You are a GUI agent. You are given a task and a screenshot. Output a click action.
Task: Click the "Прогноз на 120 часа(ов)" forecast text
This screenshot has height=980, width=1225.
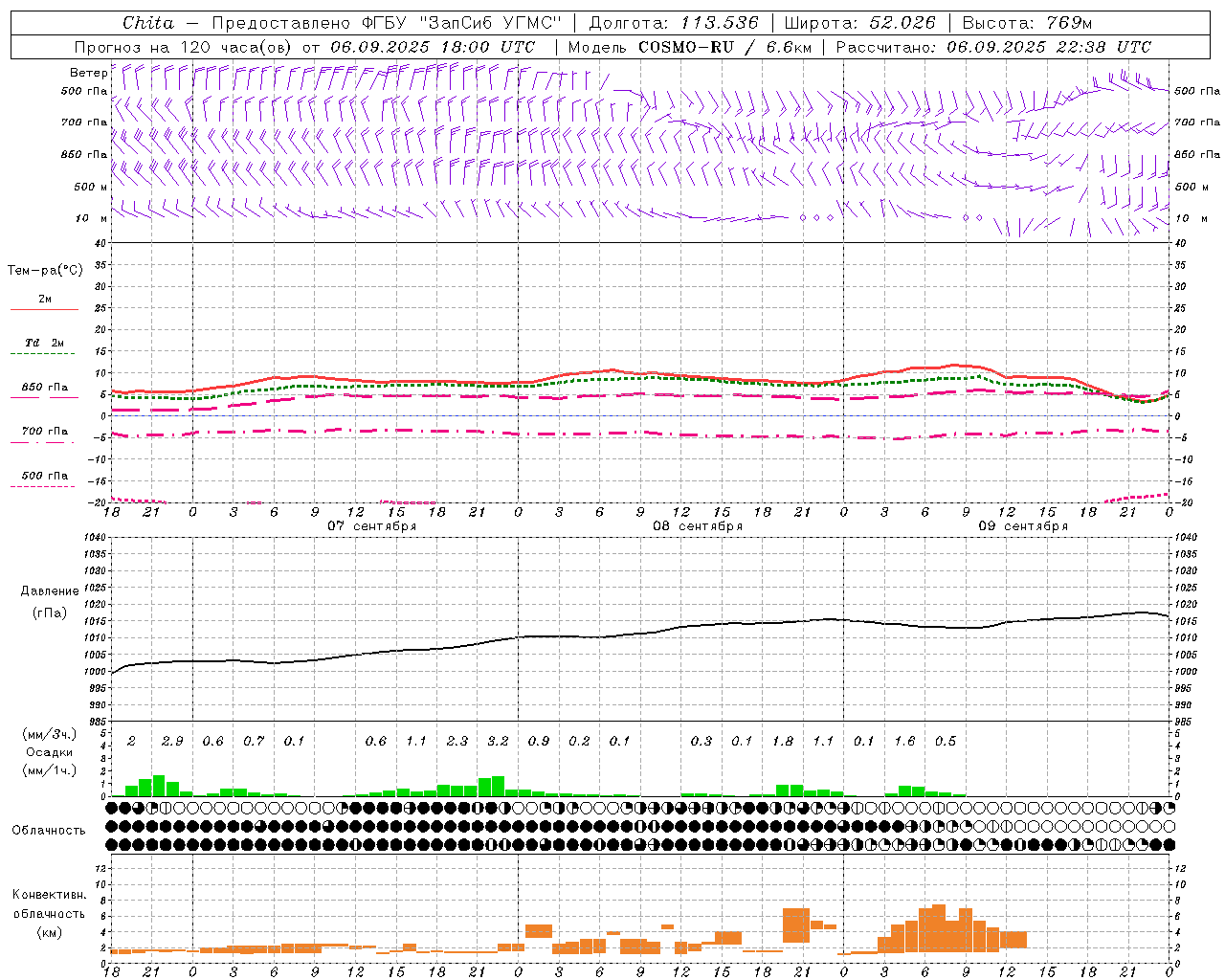point(186,47)
